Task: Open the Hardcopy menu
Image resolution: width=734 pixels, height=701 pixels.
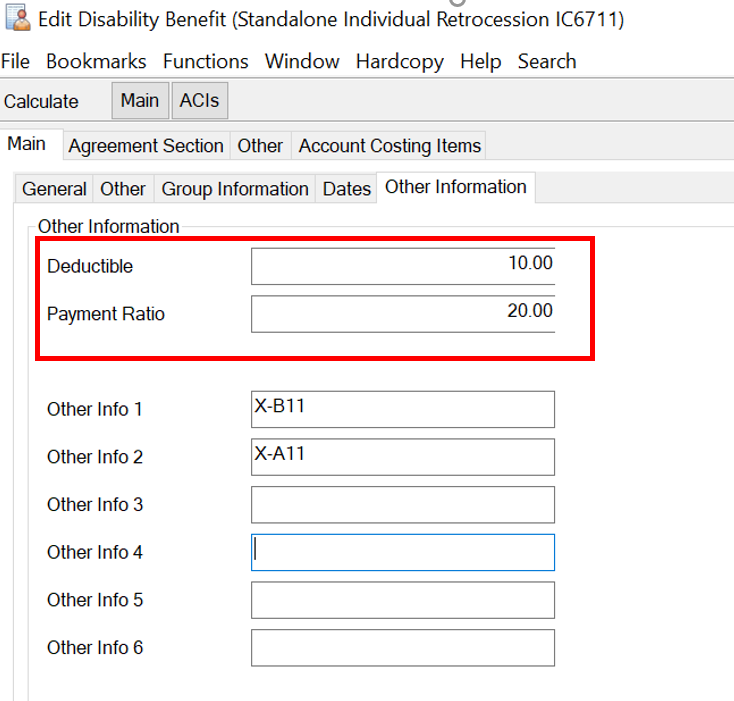Action: click(399, 61)
